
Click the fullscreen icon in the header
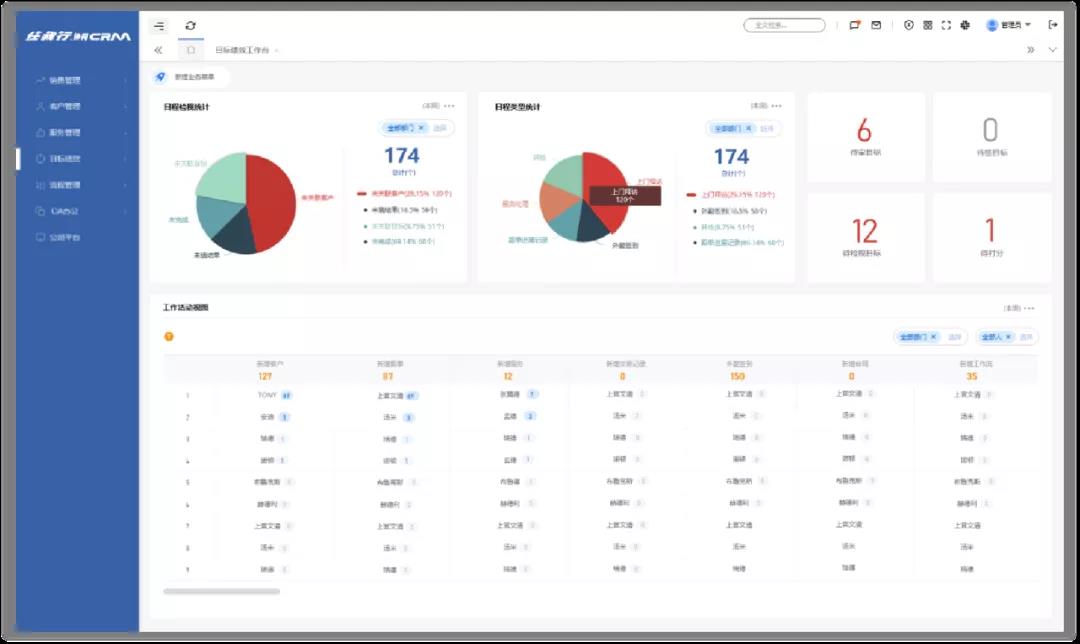click(x=946, y=25)
